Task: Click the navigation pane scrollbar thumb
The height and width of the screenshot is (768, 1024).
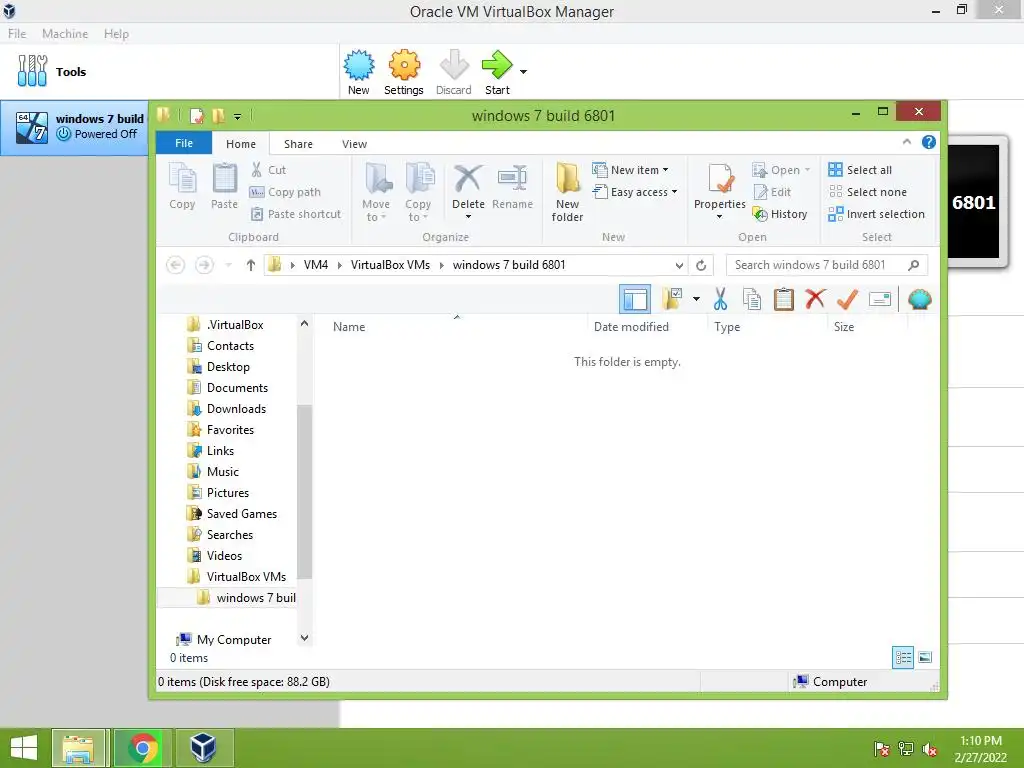Action: pyautogui.click(x=304, y=491)
